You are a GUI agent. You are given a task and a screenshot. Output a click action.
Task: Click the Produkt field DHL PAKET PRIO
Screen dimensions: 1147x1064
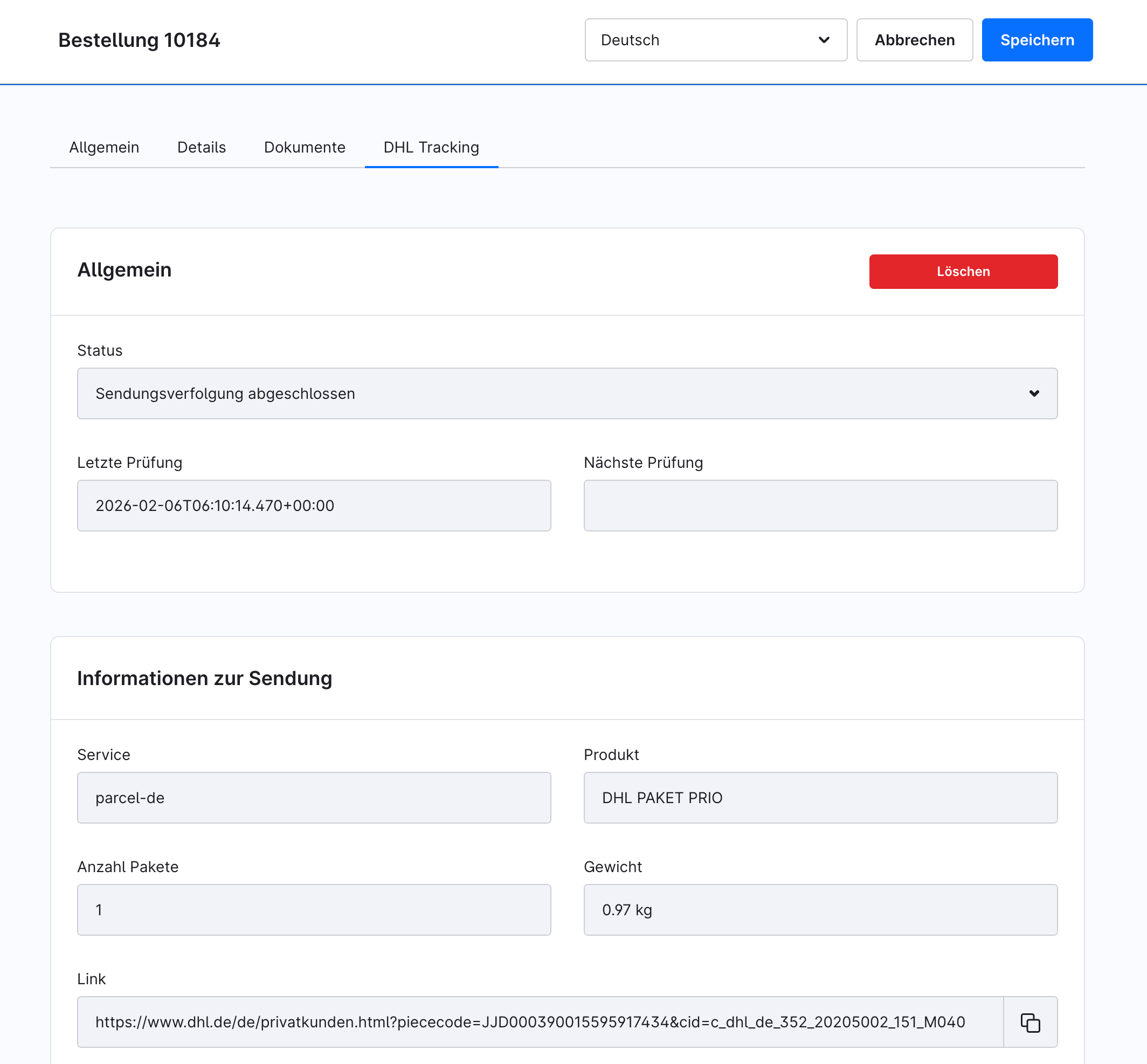(x=820, y=797)
